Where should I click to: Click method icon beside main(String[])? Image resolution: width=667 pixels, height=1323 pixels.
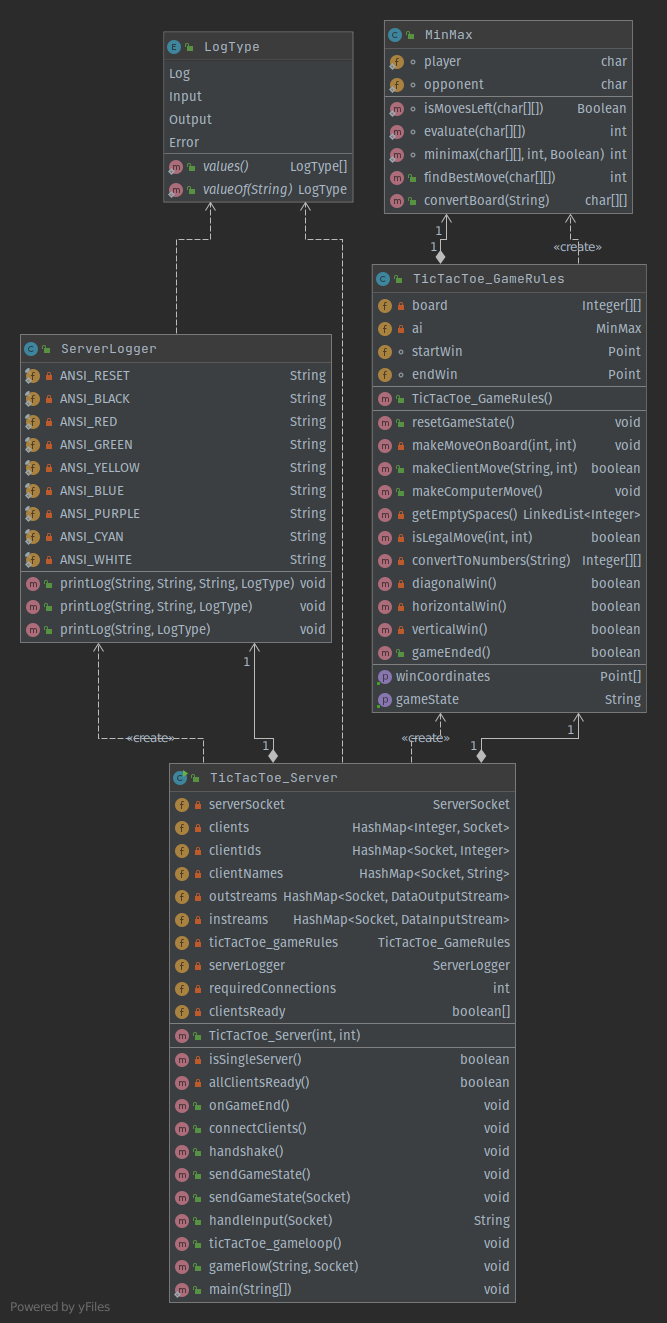pos(181,1289)
